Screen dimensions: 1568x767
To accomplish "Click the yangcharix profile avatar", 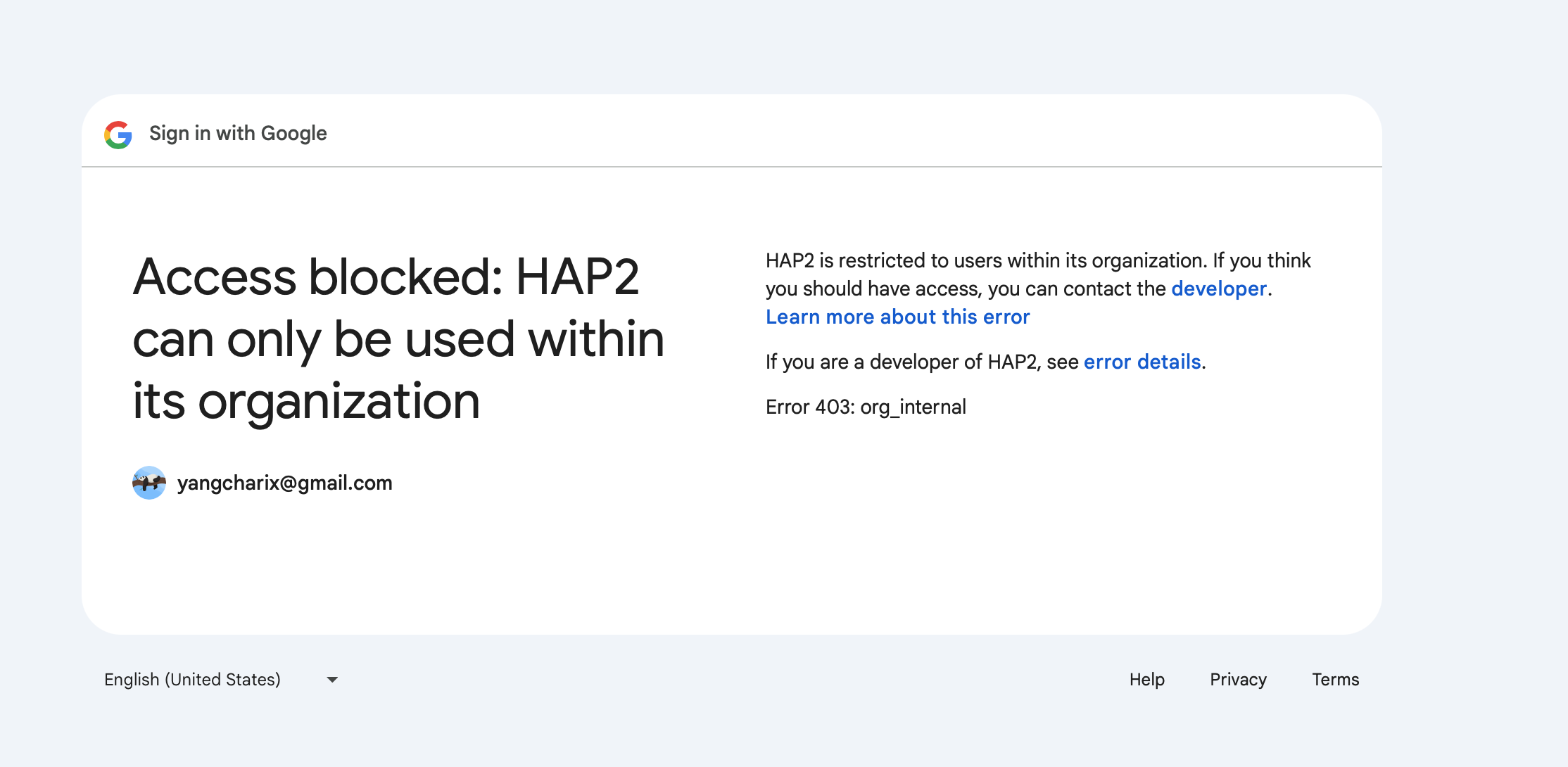I will [149, 483].
